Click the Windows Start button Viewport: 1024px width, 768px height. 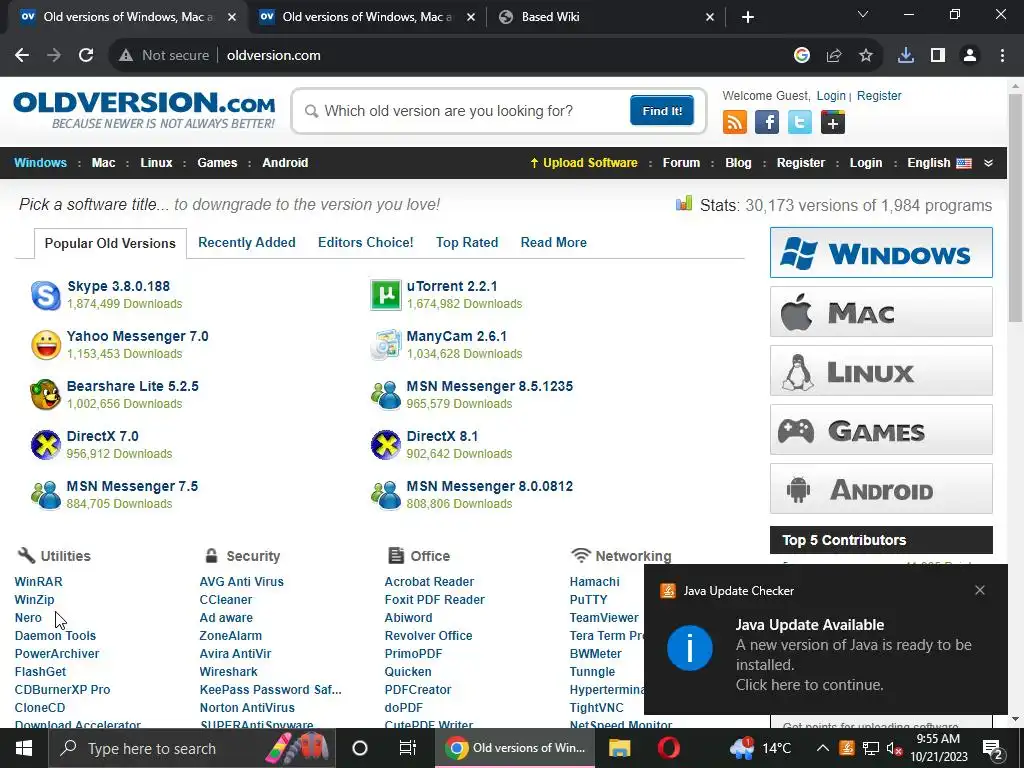tap(24, 748)
